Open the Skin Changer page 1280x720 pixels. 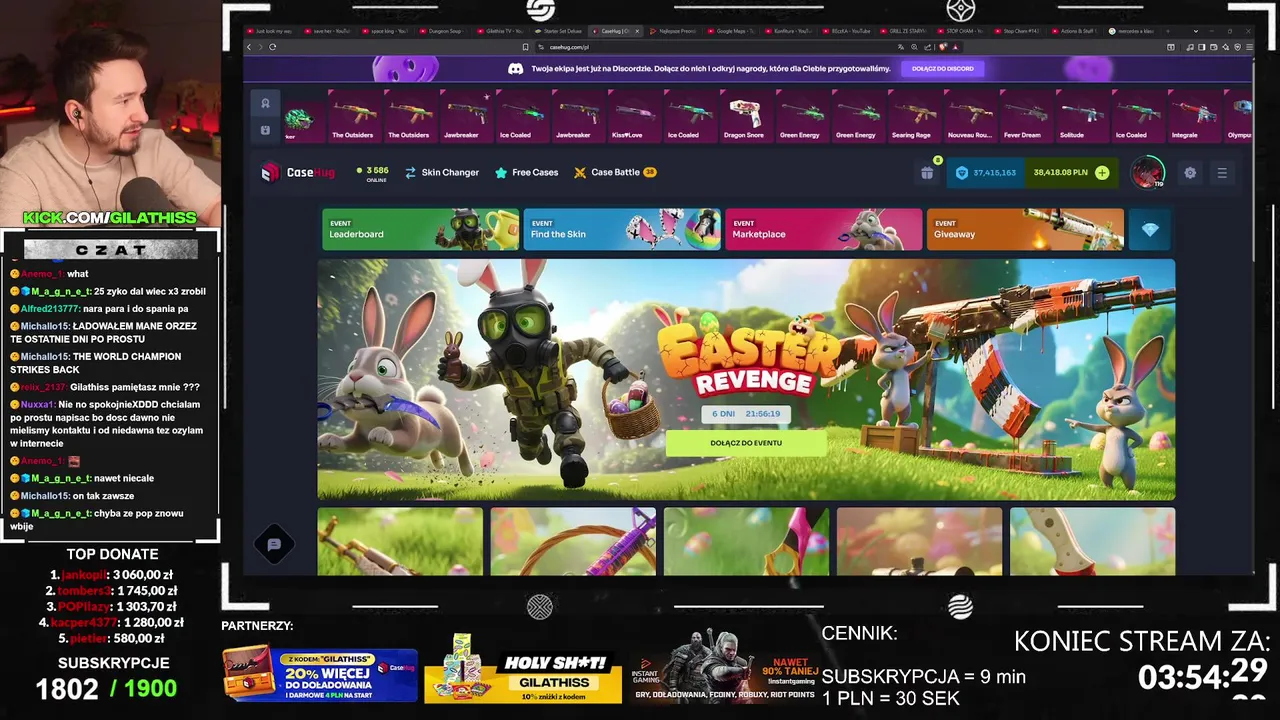pos(441,172)
